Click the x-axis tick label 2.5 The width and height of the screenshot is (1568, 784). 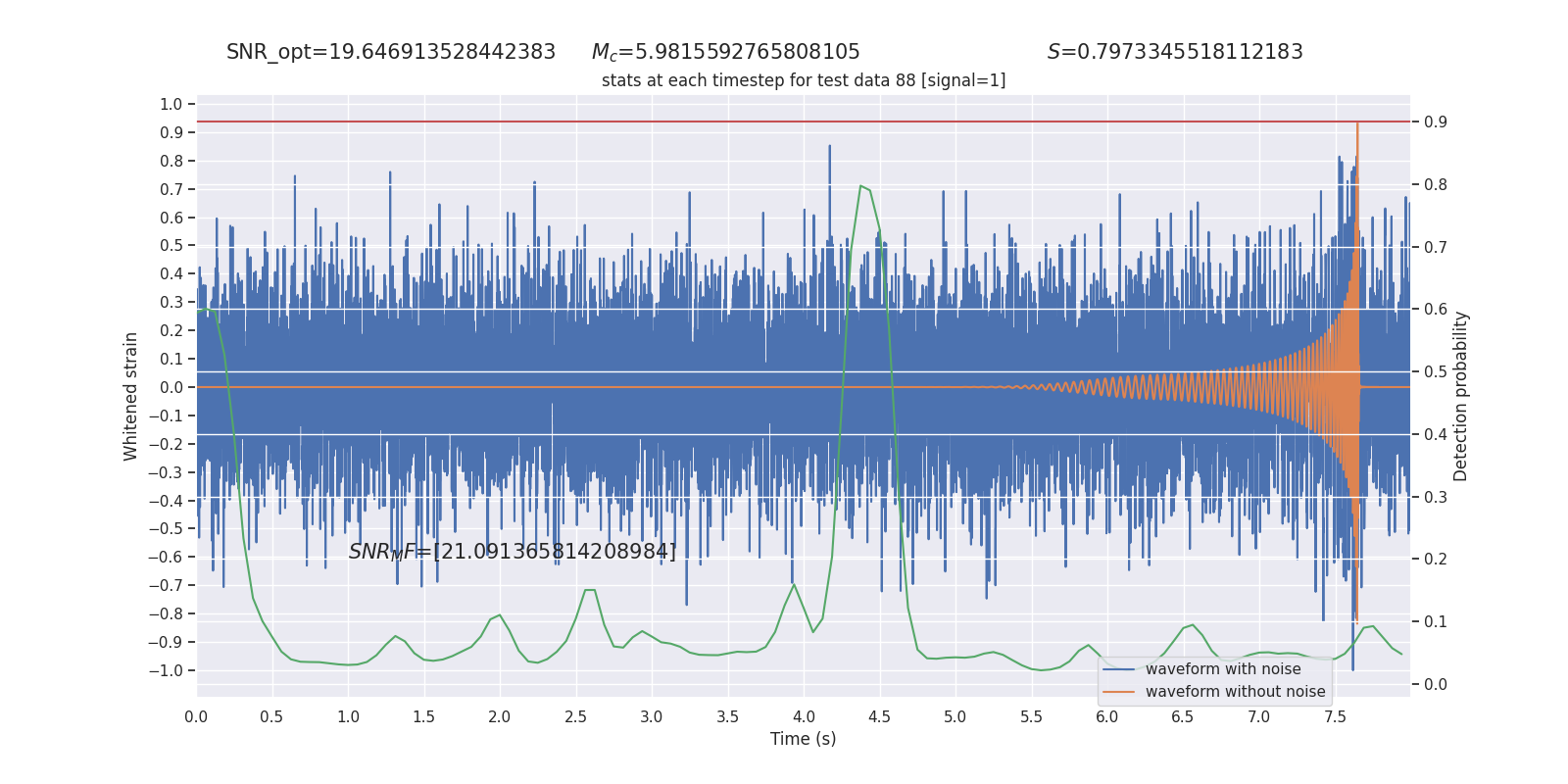click(x=575, y=717)
